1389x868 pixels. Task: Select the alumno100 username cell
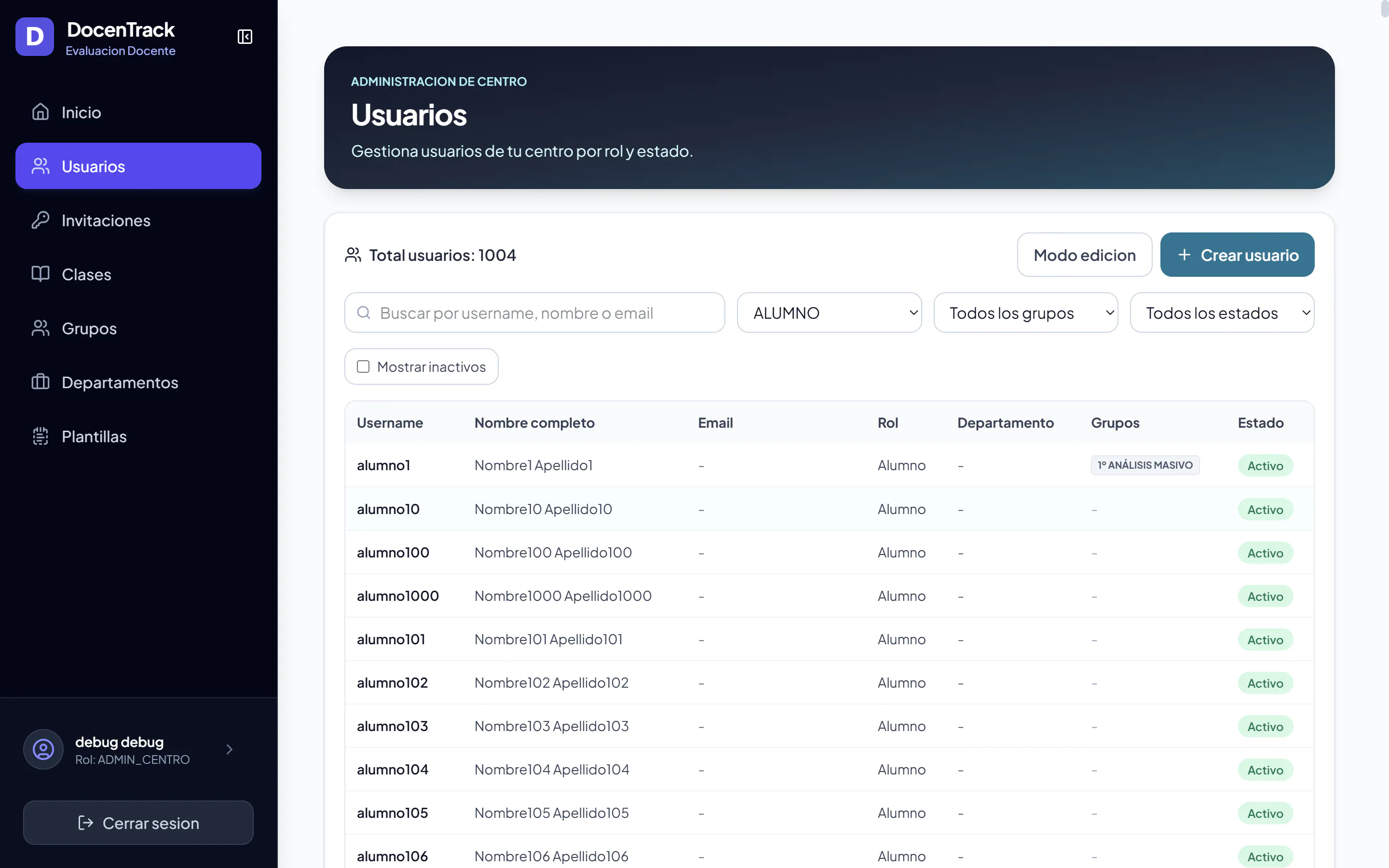point(393,552)
